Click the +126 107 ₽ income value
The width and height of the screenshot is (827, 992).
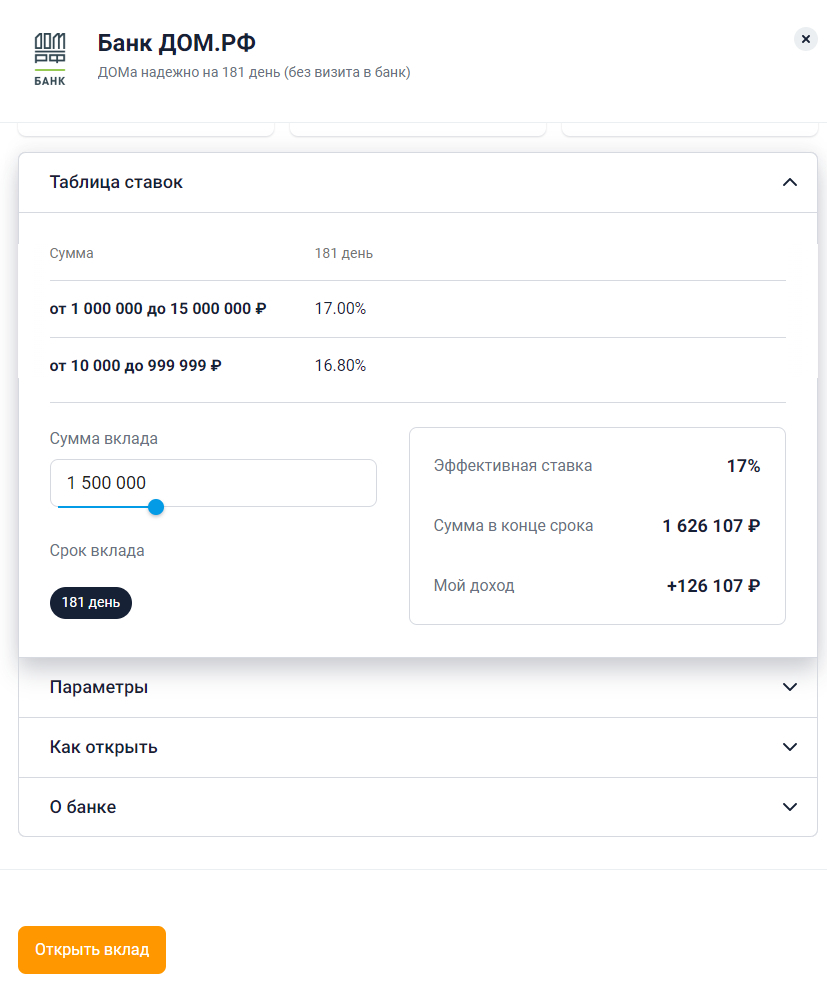[713, 586]
